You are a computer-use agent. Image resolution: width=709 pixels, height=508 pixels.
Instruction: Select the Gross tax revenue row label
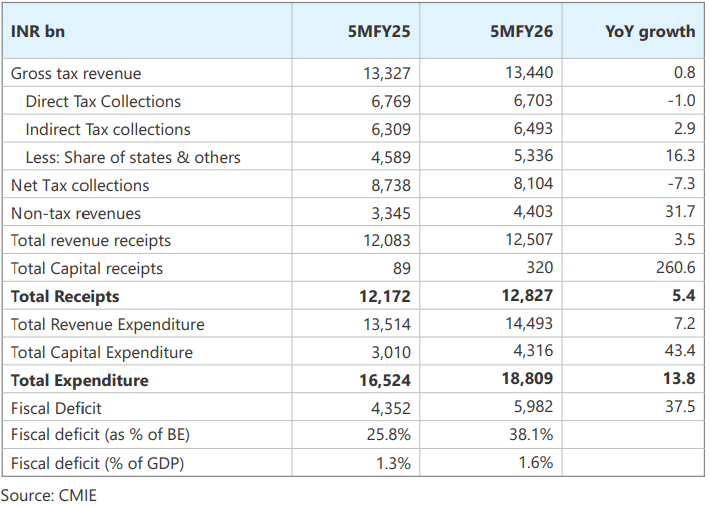[x=76, y=73]
